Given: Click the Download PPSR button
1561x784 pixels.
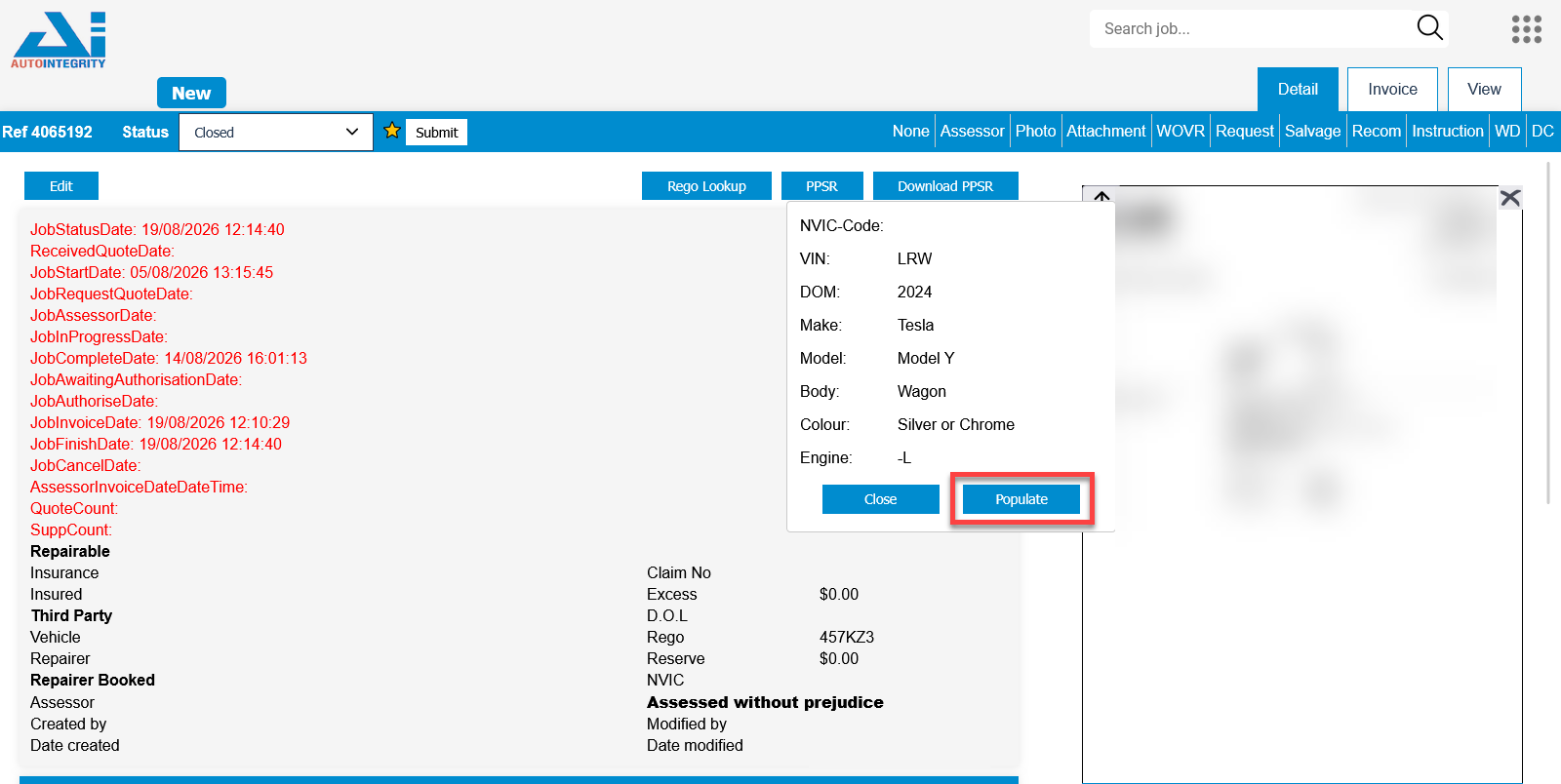Looking at the screenshot, I should pos(945,186).
